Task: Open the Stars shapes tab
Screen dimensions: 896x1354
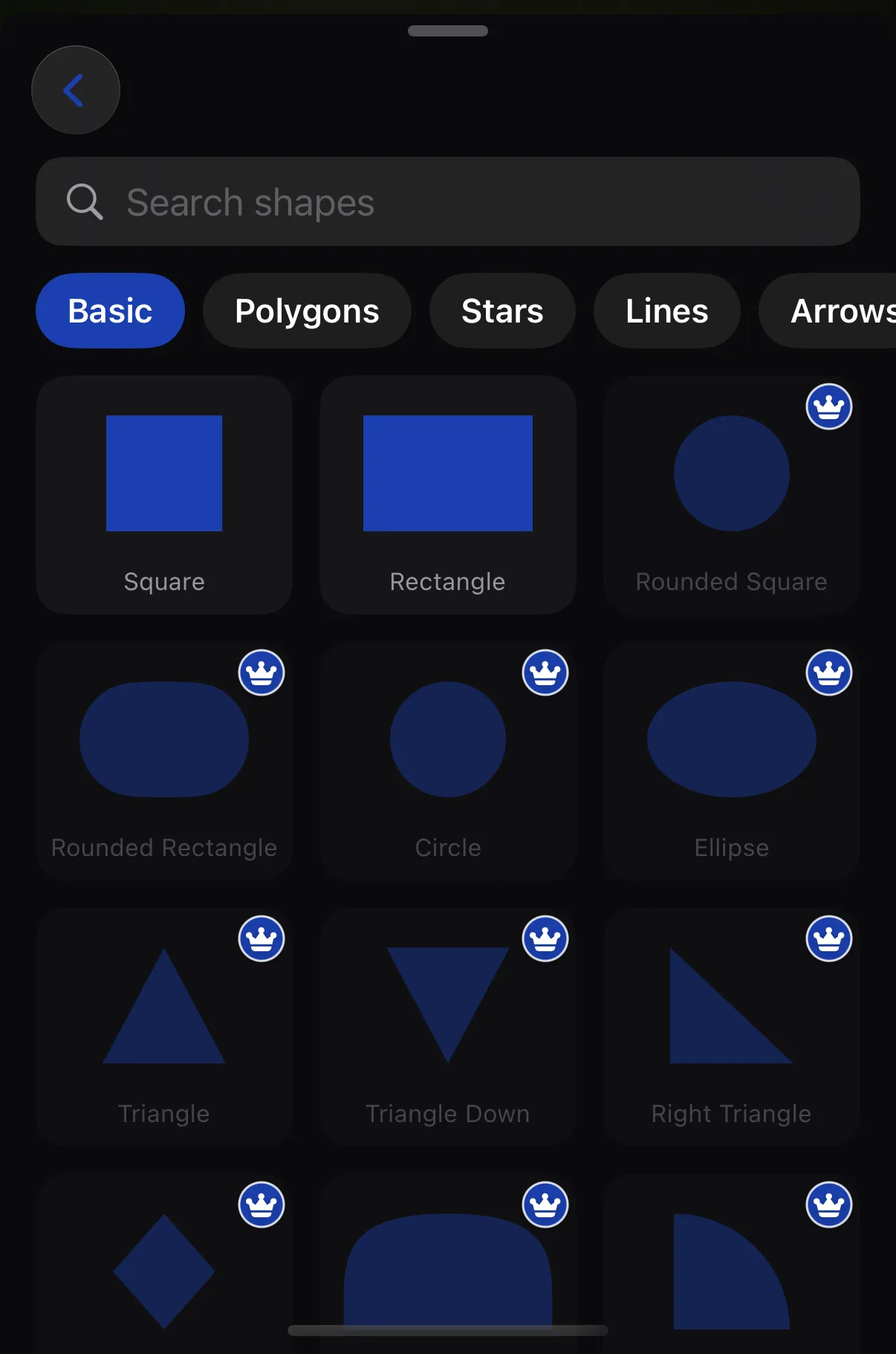Action: [x=502, y=311]
